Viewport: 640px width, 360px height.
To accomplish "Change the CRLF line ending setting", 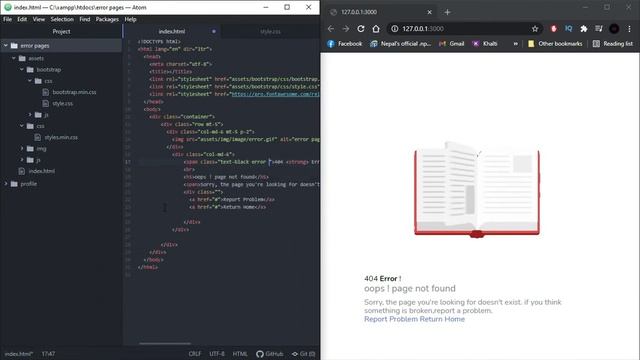I will click(195, 354).
